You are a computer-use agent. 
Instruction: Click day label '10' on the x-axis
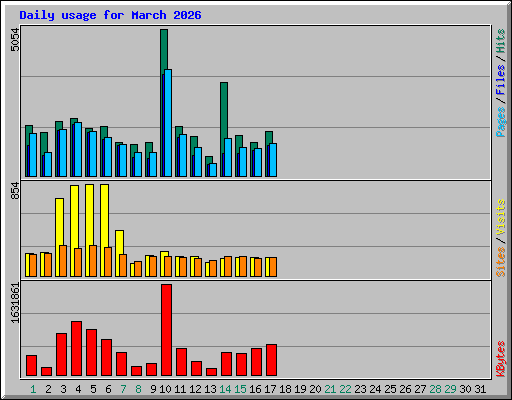tap(165, 389)
